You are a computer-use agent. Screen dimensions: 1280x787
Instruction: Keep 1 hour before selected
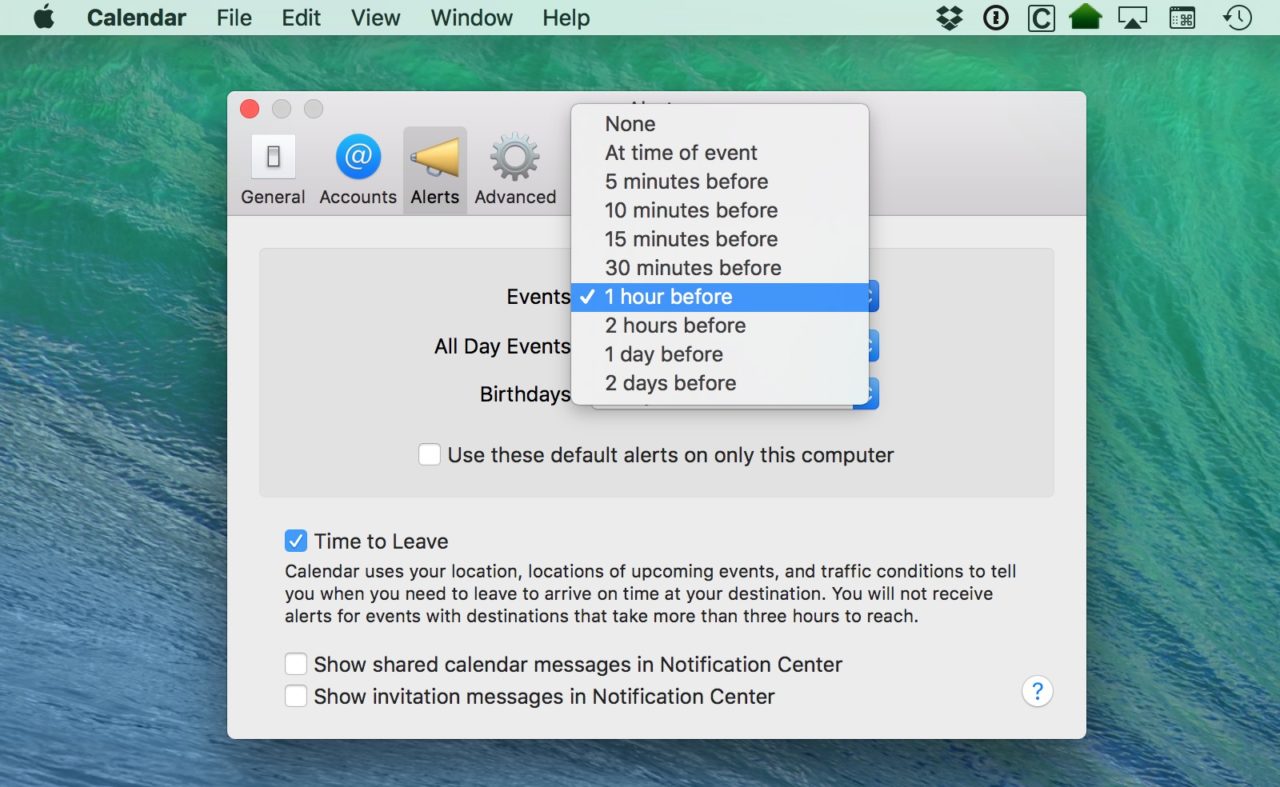(720, 297)
